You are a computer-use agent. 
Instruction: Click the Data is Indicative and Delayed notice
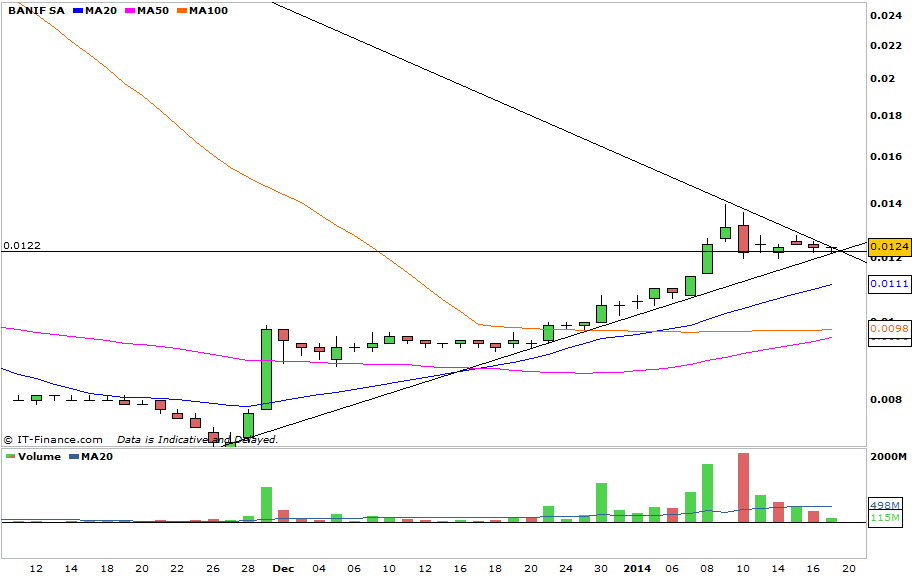pos(198,440)
